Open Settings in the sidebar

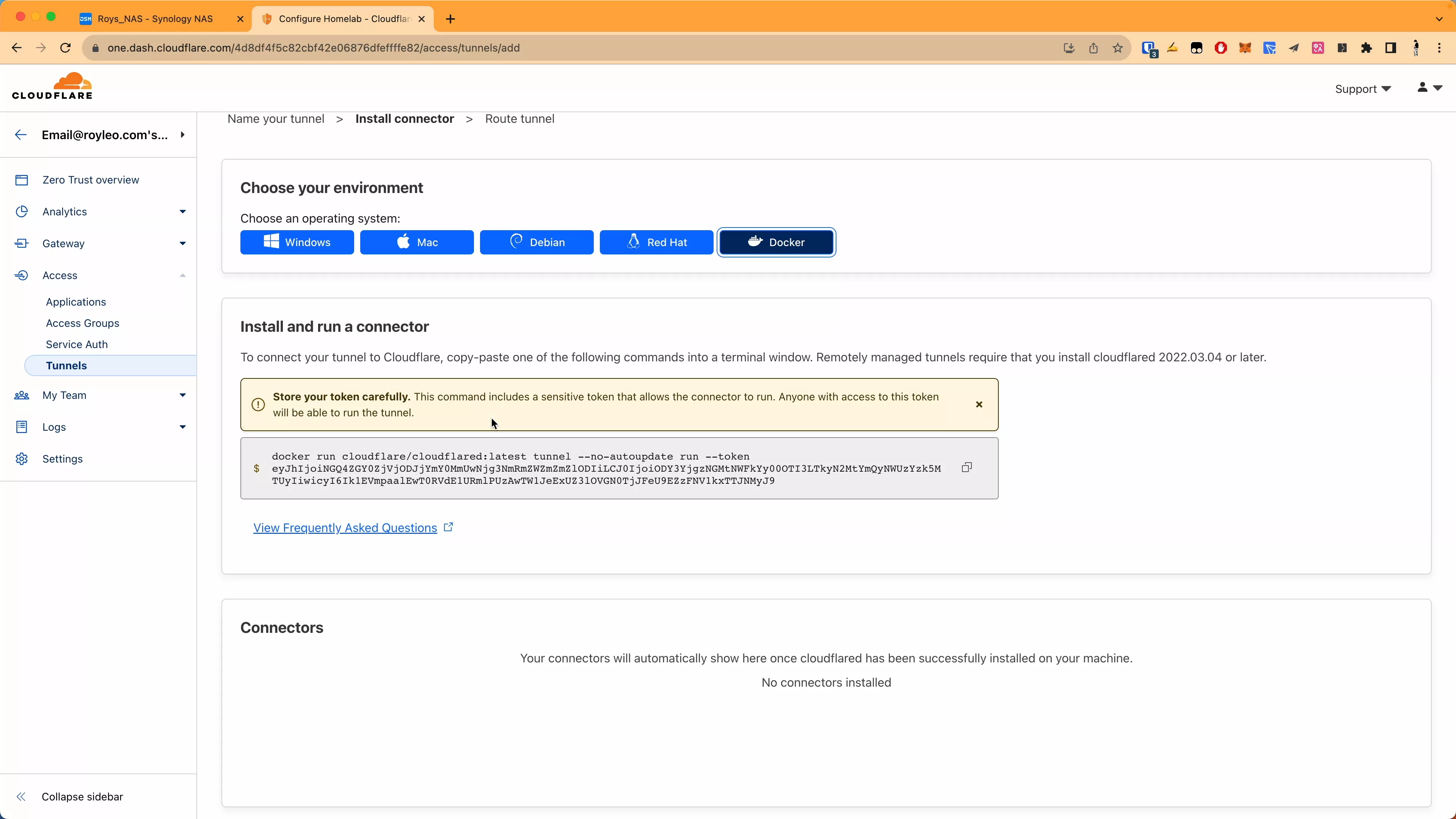tap(62, 459)
